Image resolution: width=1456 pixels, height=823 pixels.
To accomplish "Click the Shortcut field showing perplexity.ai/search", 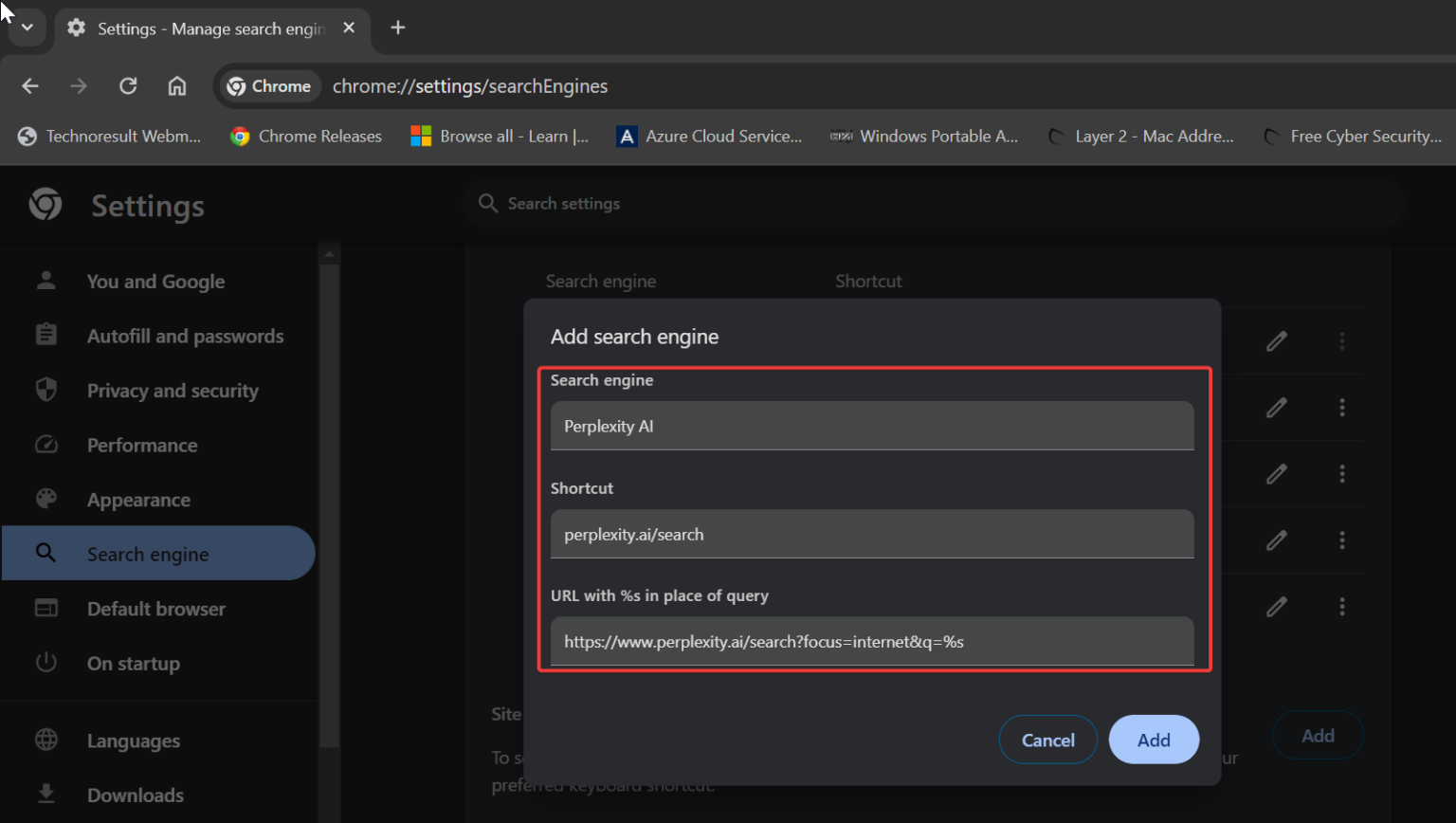I will tap(872, 534).
